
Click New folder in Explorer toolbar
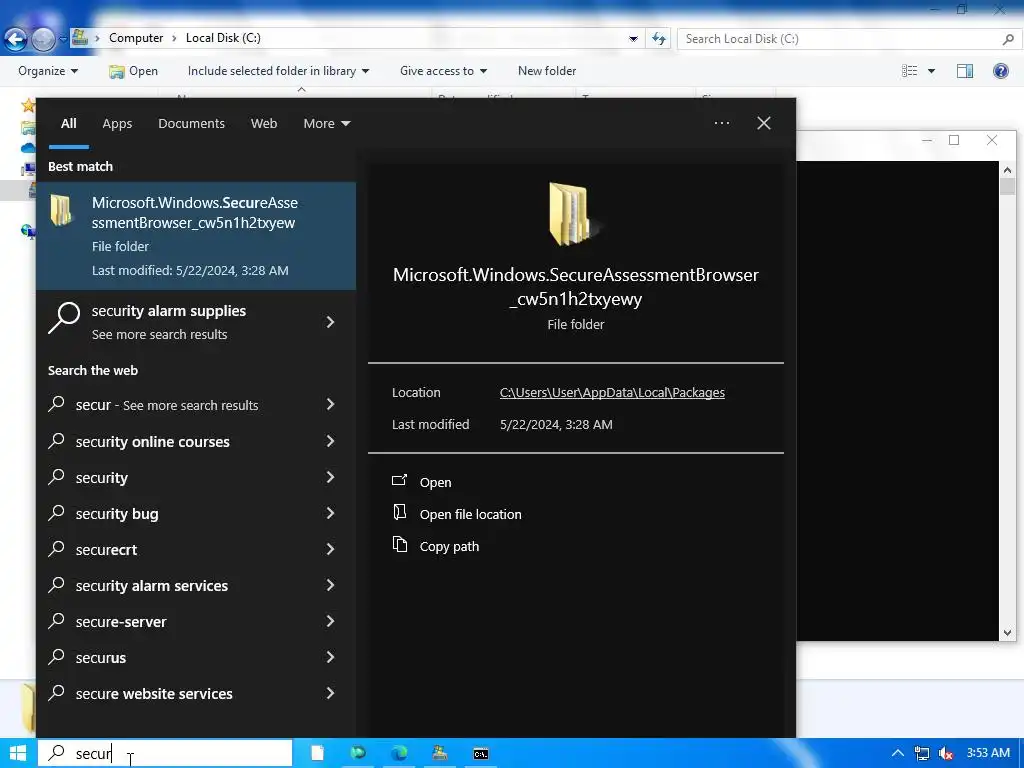(x=547, y=71)
